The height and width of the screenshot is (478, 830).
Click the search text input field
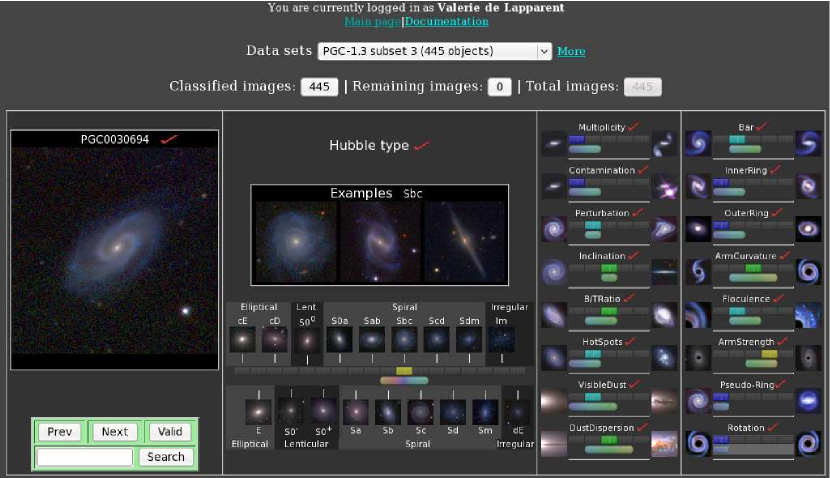(x=85, y=457)
